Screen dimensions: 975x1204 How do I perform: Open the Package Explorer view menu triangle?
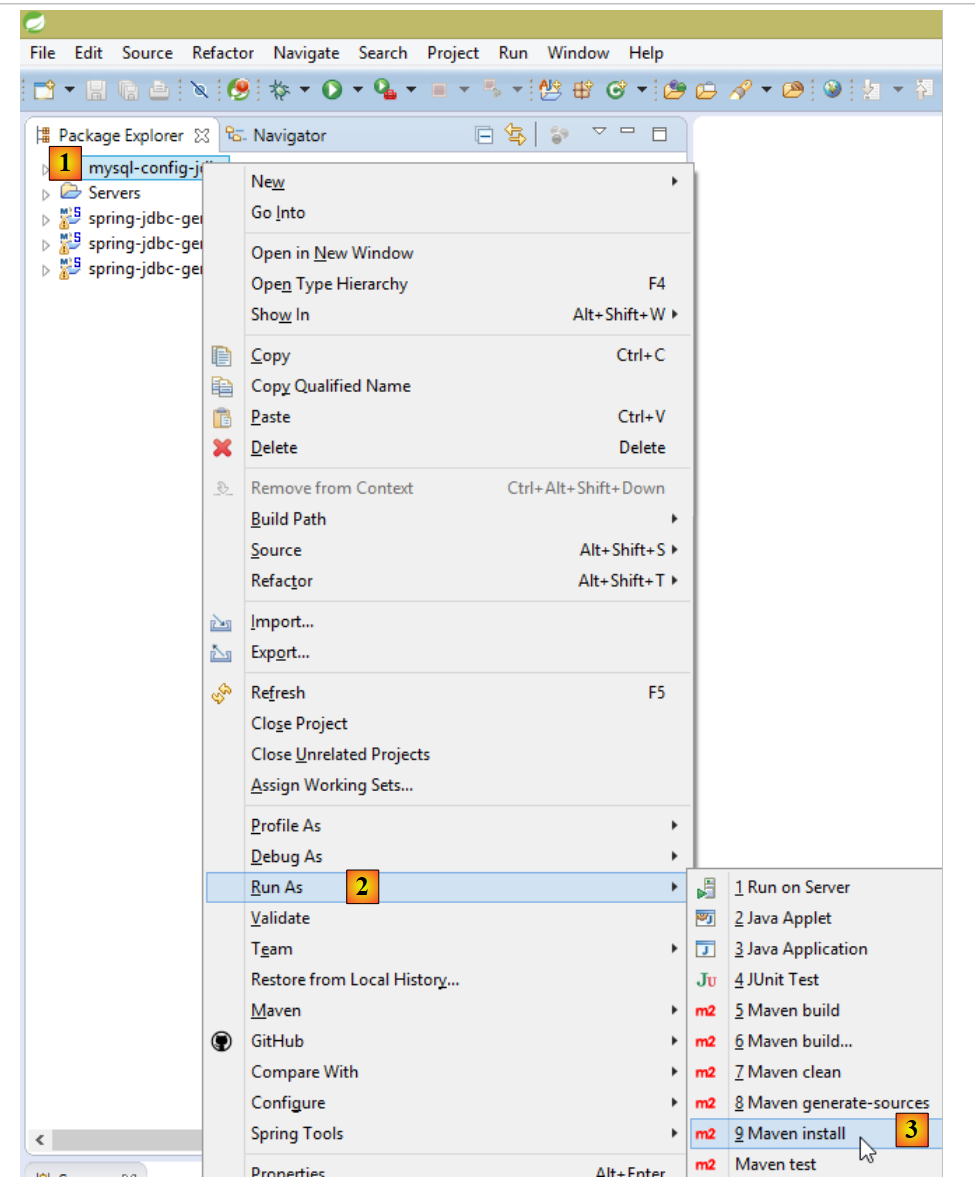599,132
